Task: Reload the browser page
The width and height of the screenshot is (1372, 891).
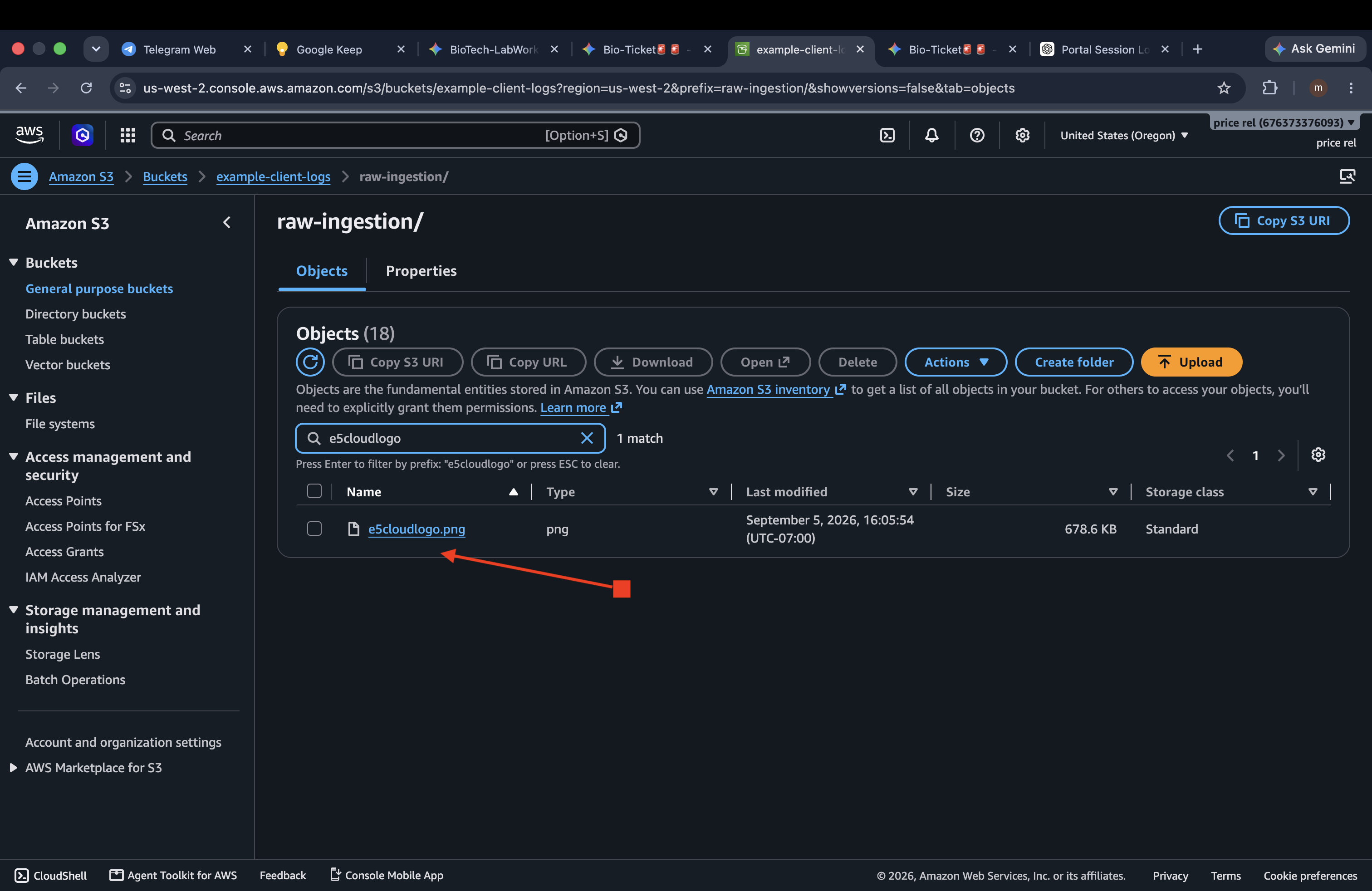Action: click(x=86, y=88)
